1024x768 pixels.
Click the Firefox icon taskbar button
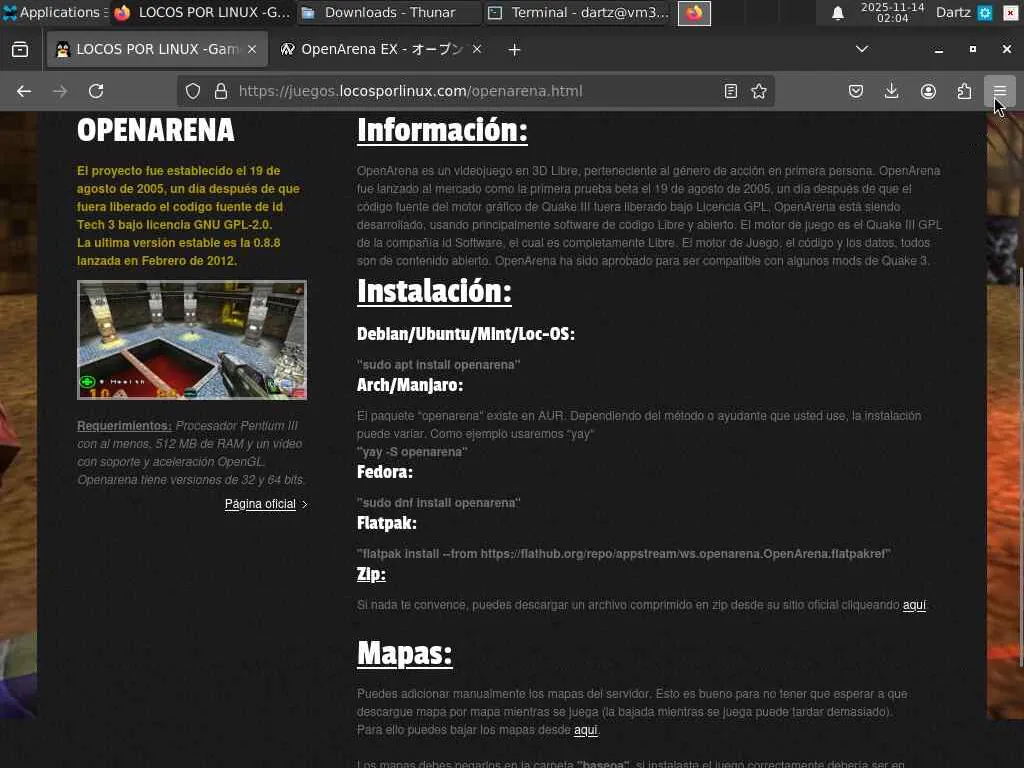(x=694, y=12)
